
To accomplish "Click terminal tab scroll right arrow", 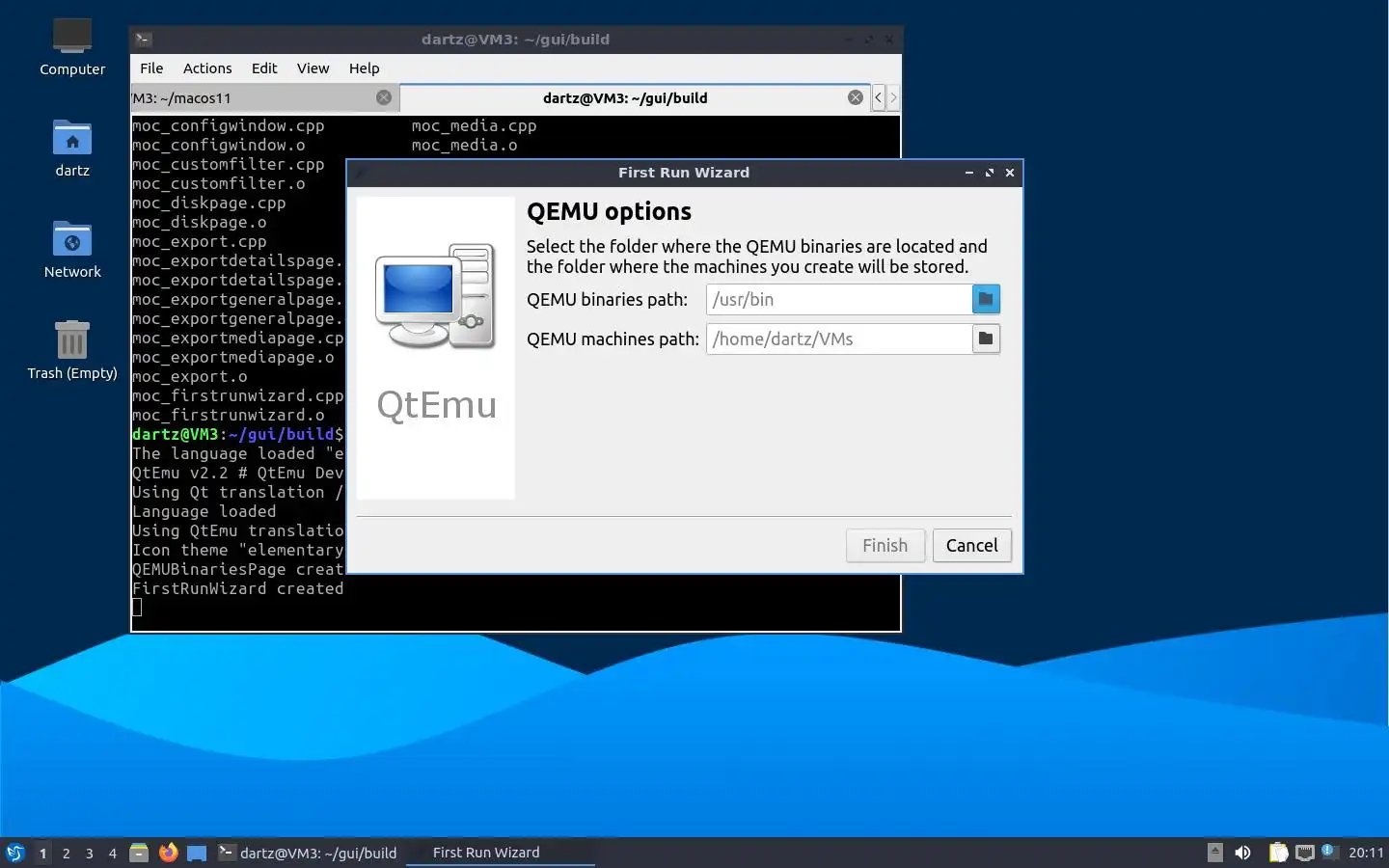I will (x=893, y=97).
